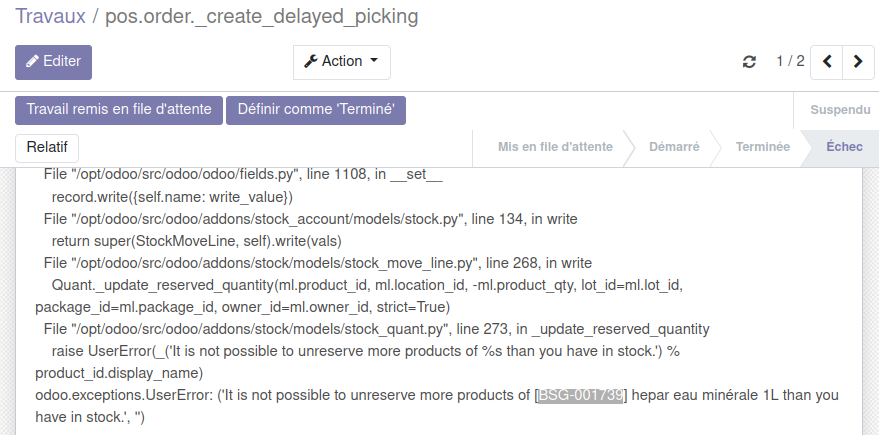Image resolution: width=879 pixels, height=435 pixels.
Task: Go to the previous record arrow
Action: pyautogui.click(x=827, y=62)
